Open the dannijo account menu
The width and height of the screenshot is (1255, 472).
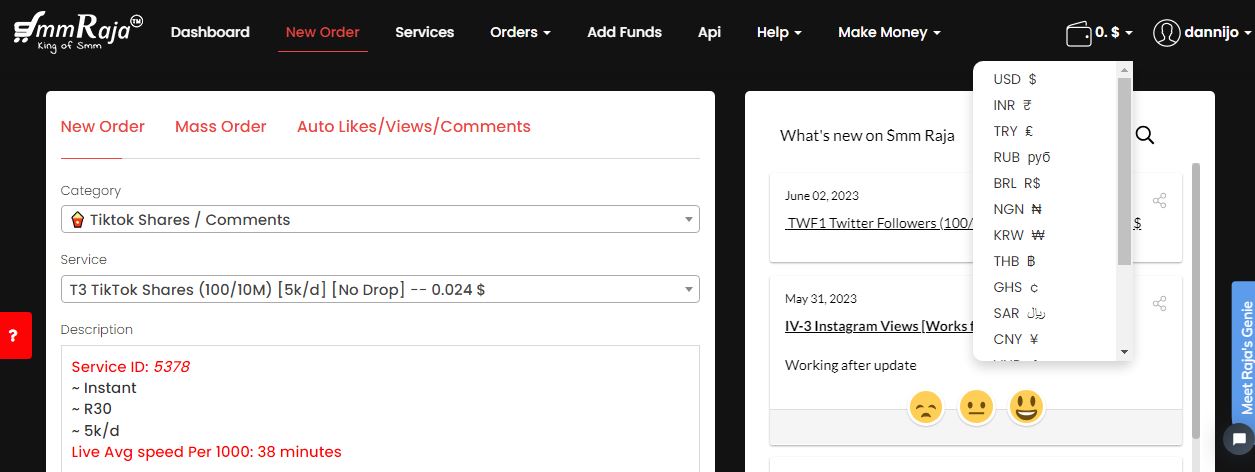pyautogui.click(x=1216, y=33)
